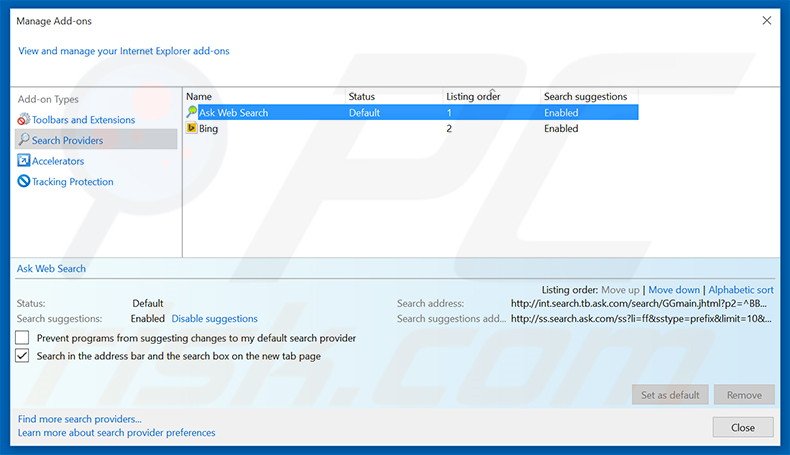The height and width of the screenshot is (455, 790).
Task: Open Accelerators add-on type
Action: click(x=58, y=161)
